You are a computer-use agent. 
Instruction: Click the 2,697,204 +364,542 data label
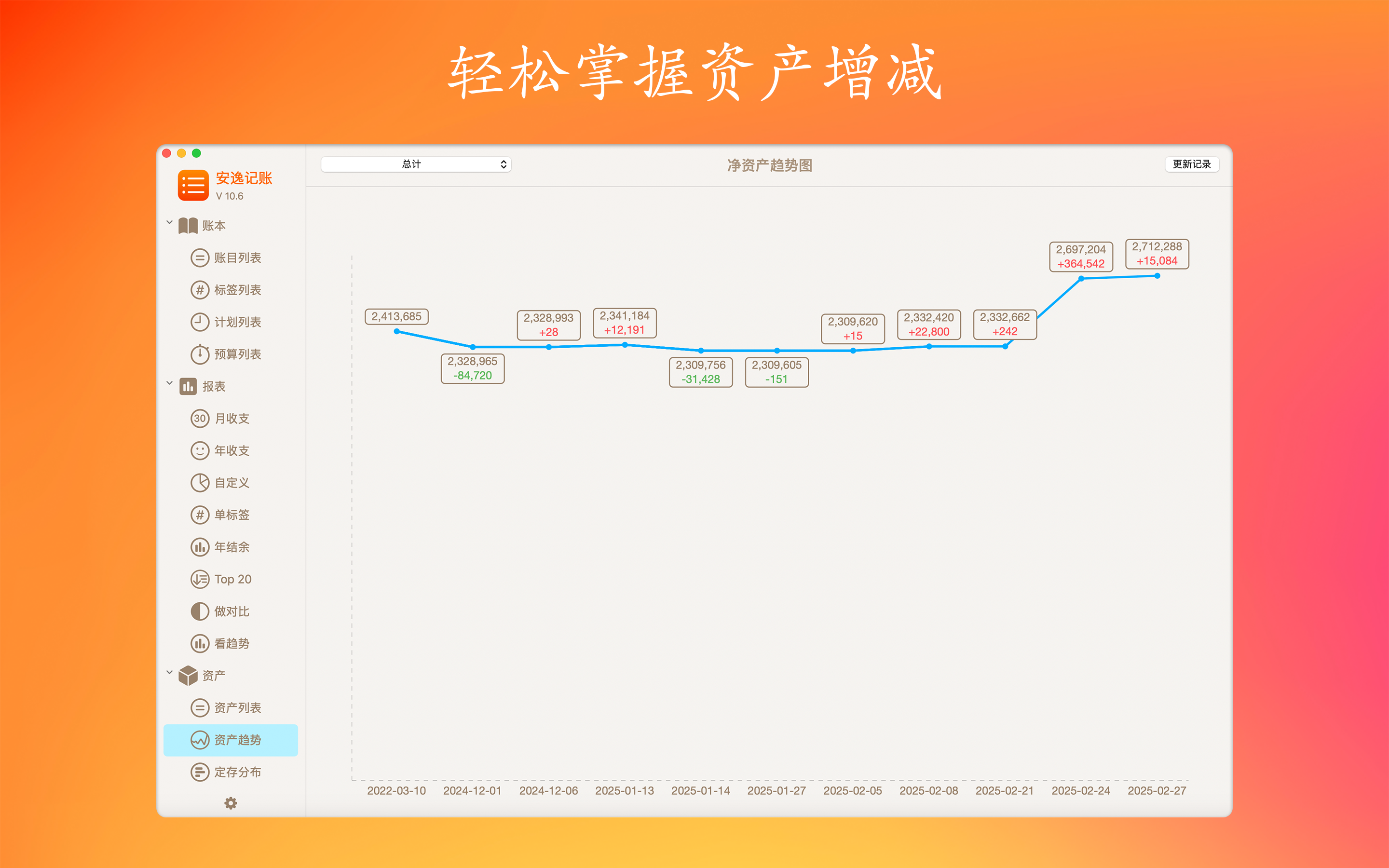tap(1081, 257)
